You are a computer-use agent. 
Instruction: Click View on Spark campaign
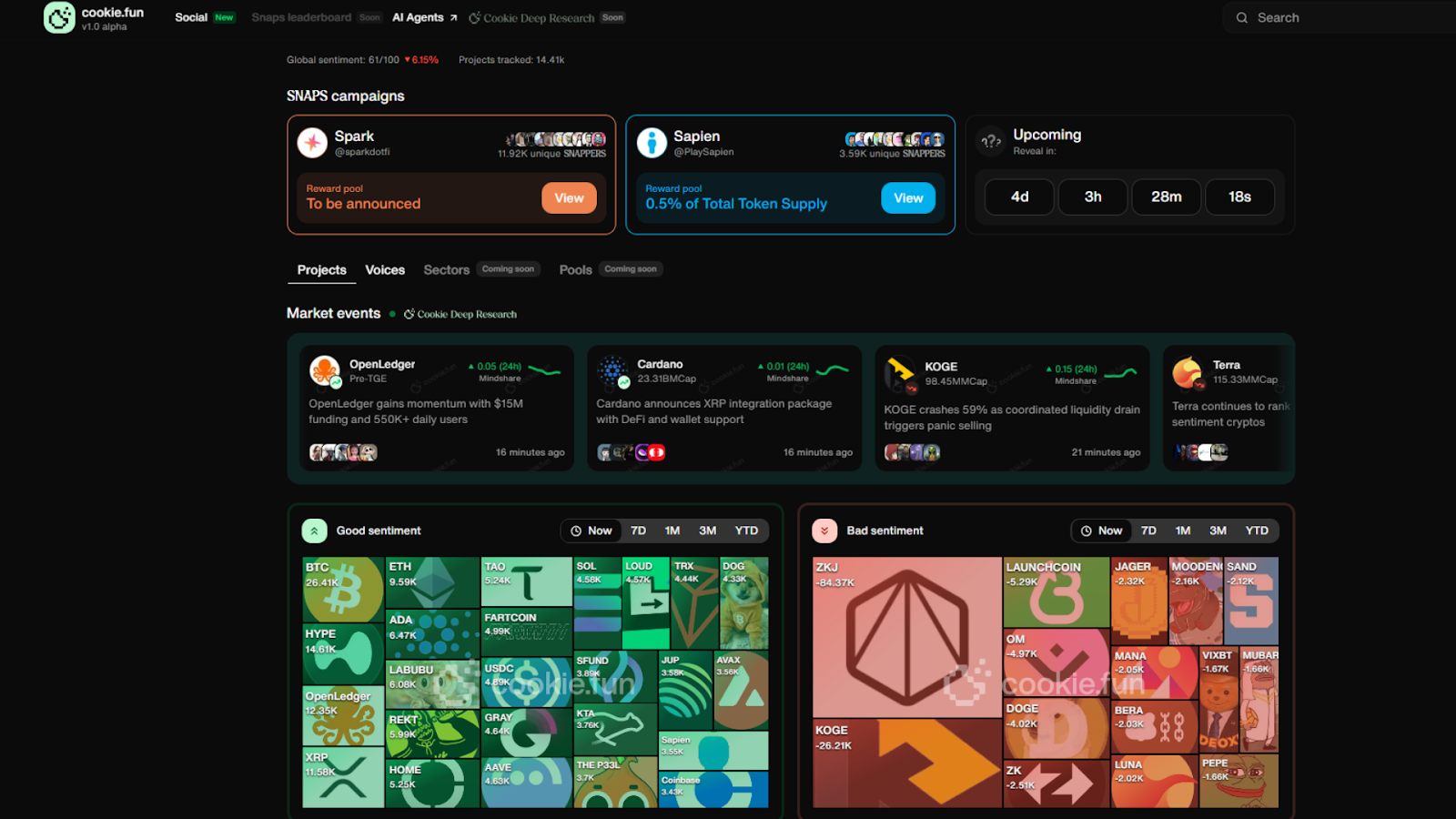(x=570, y=197)
